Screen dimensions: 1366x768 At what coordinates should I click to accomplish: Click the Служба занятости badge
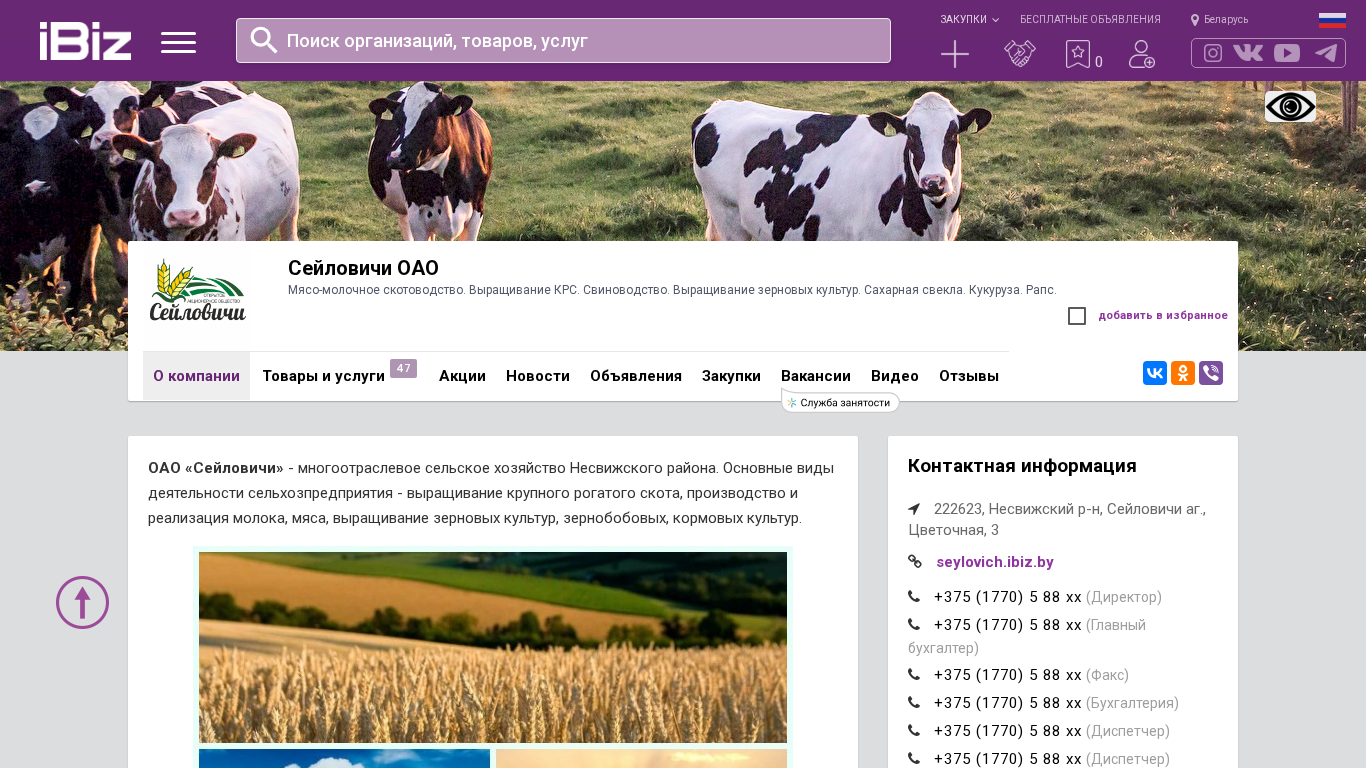840,402
